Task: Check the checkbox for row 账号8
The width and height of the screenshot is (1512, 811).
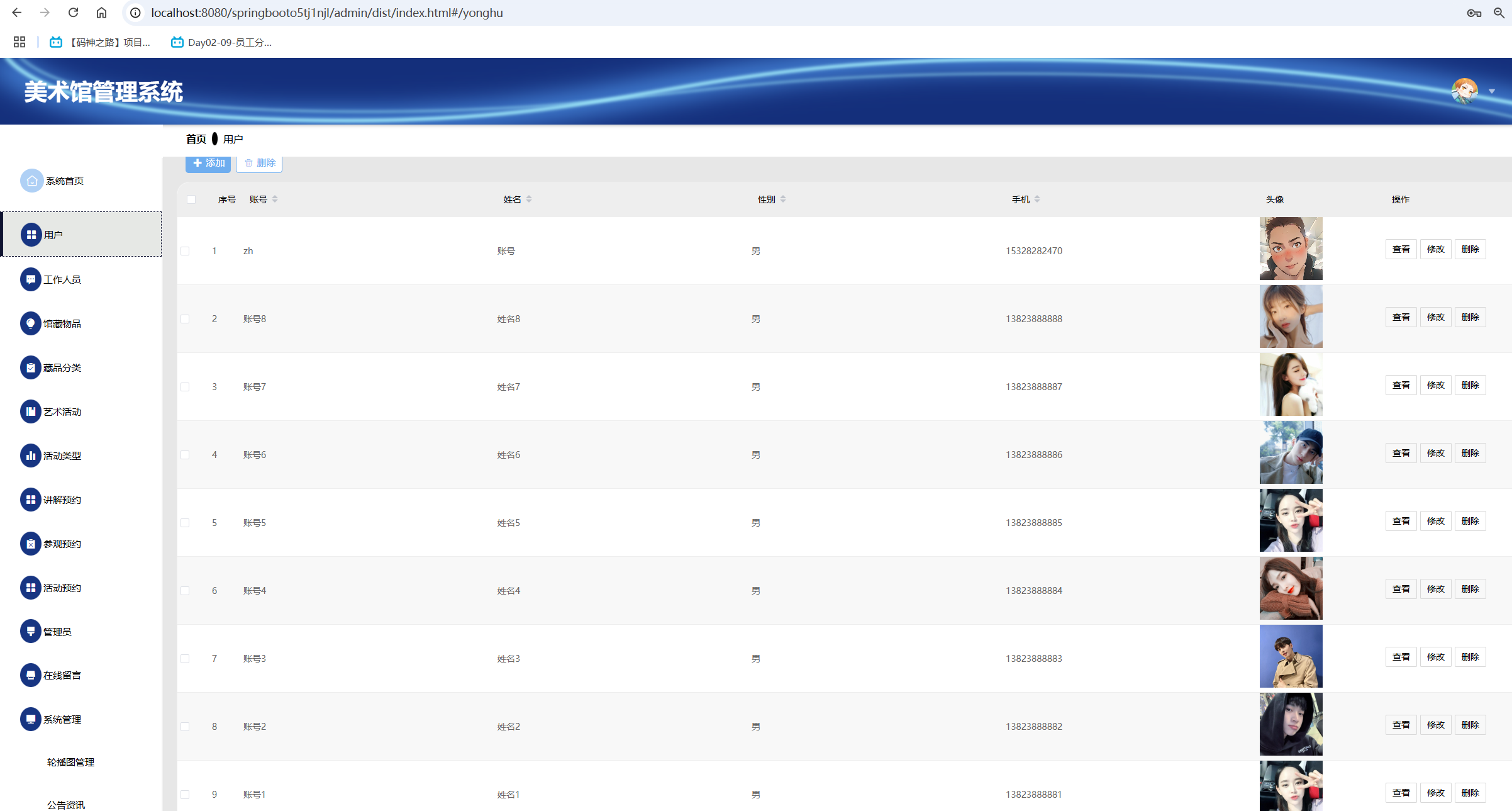Action: click(185, 319)
